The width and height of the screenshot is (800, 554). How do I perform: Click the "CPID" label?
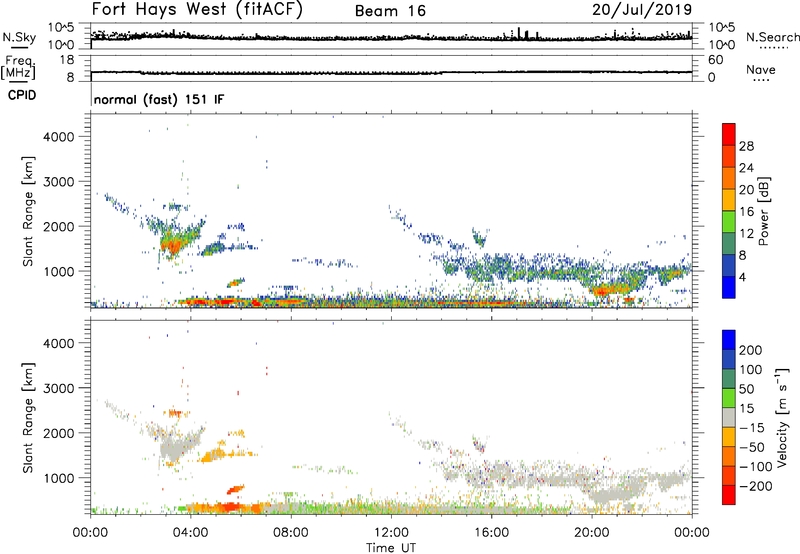[x=22, y=95]
